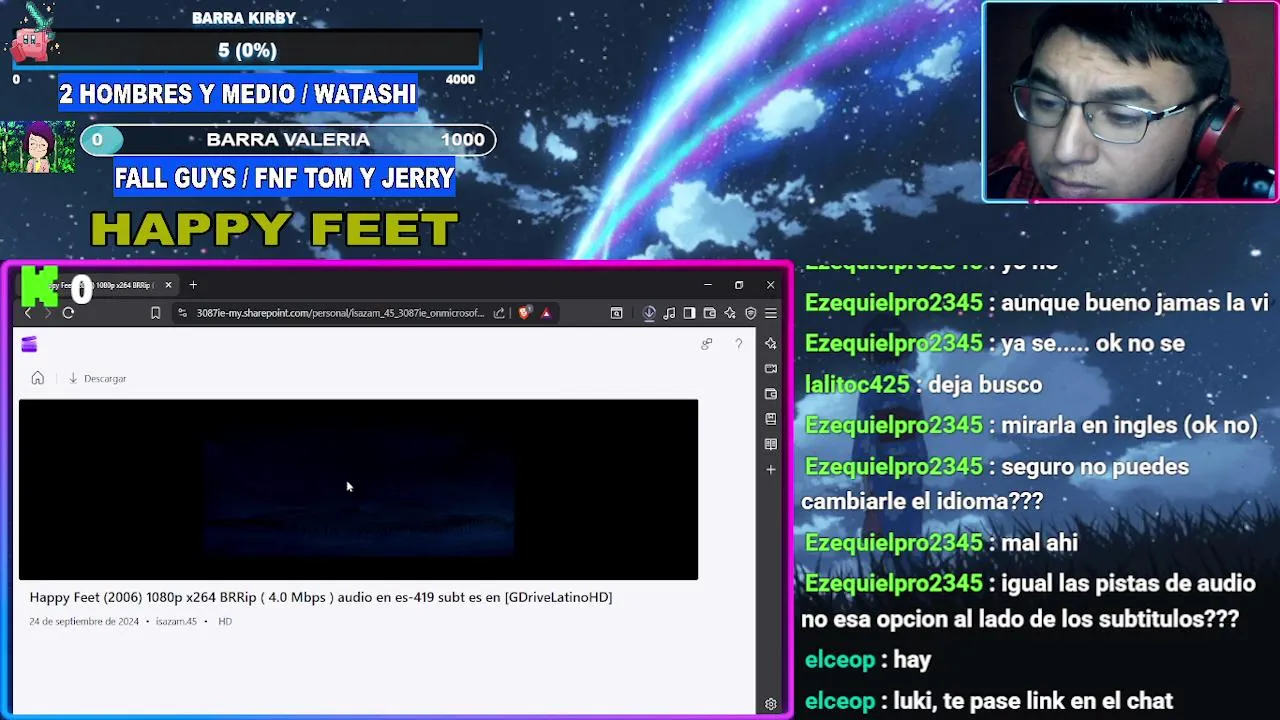Click the Happy Feet video player area

(358, 489)
